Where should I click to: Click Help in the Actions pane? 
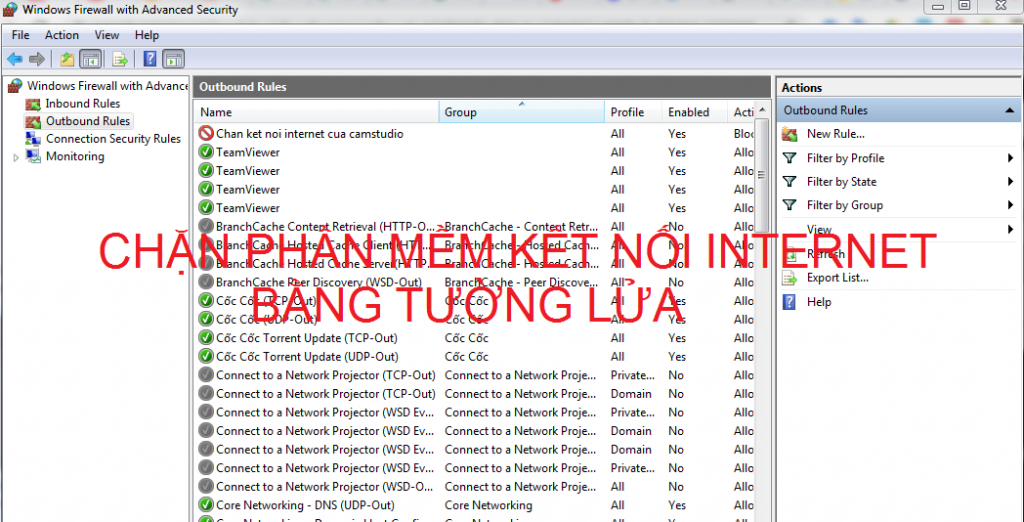(819, 302)
